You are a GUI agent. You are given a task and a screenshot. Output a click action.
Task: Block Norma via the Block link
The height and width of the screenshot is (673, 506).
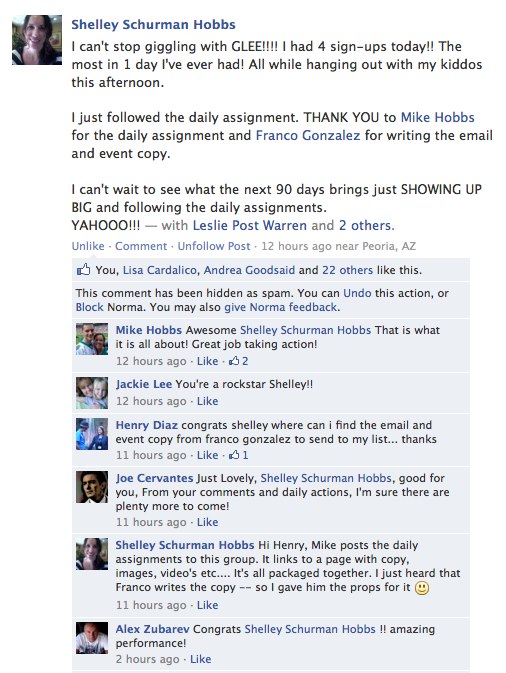89,307
